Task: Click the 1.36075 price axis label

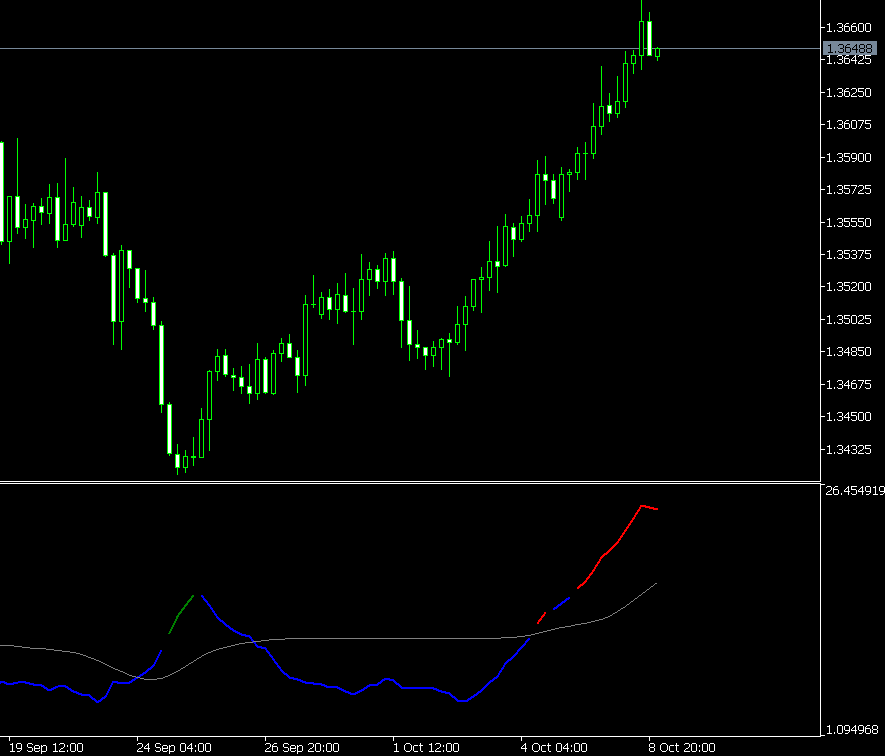Action: coord(848,125)
